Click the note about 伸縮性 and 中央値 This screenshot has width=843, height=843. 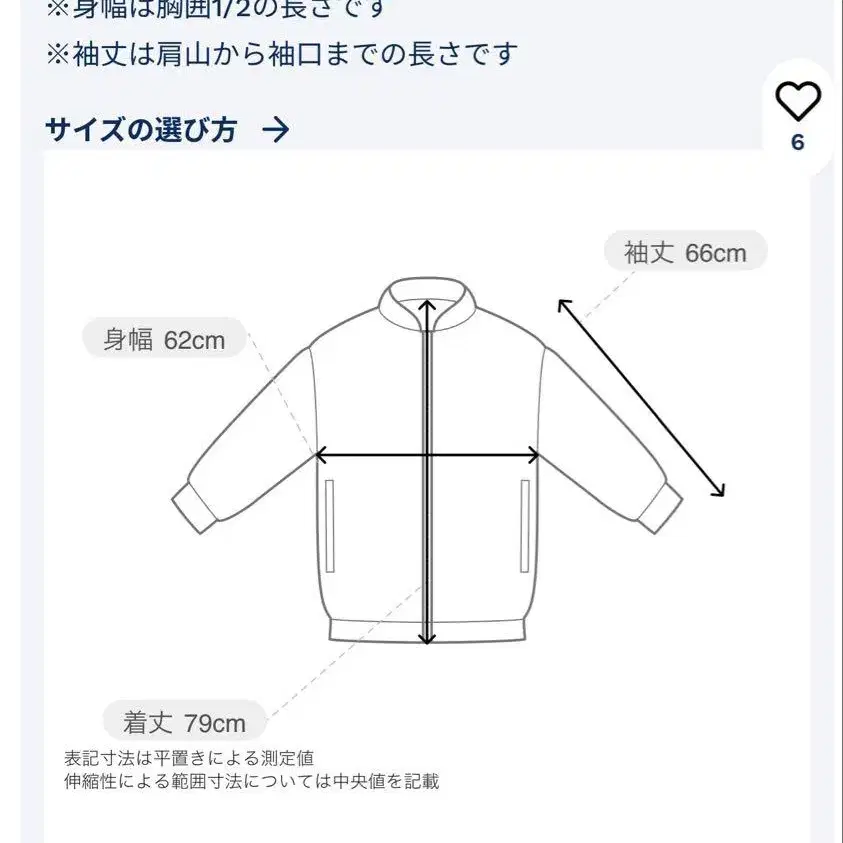(x=252, y=781)
